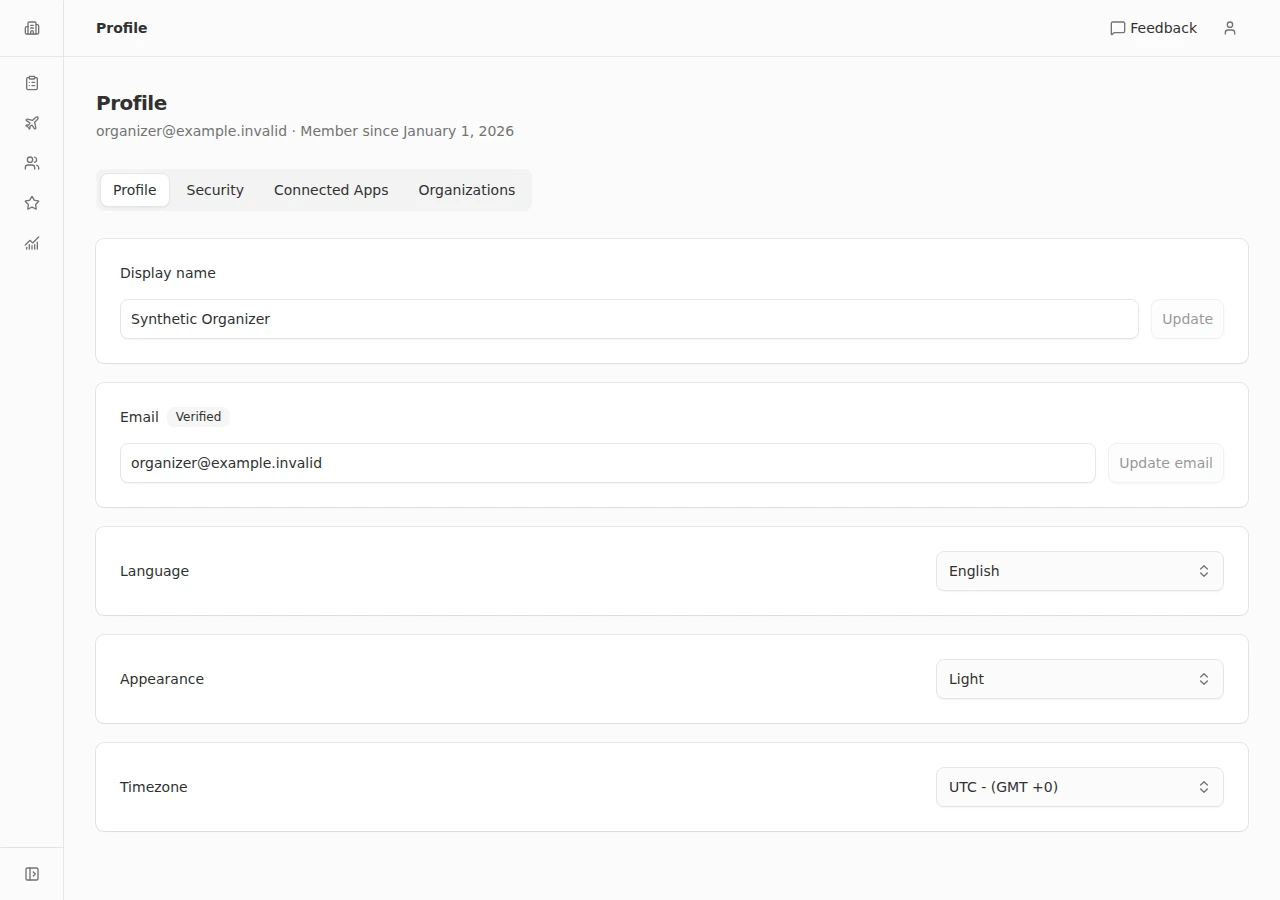Viewport: 1280px width, 900px height.
Task: Click the large "Profile" page heading
Action: pyautogui.click(x=131, y=103)
